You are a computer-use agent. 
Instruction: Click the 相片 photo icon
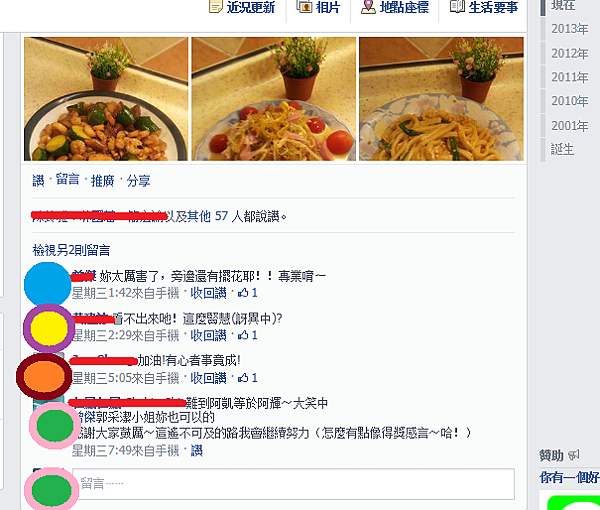coord(305,7)
